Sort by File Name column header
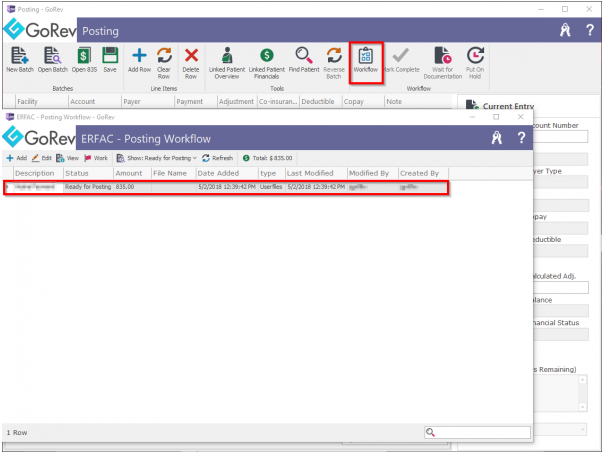This screenshot has width=604, height=453. tap(174, 173)
